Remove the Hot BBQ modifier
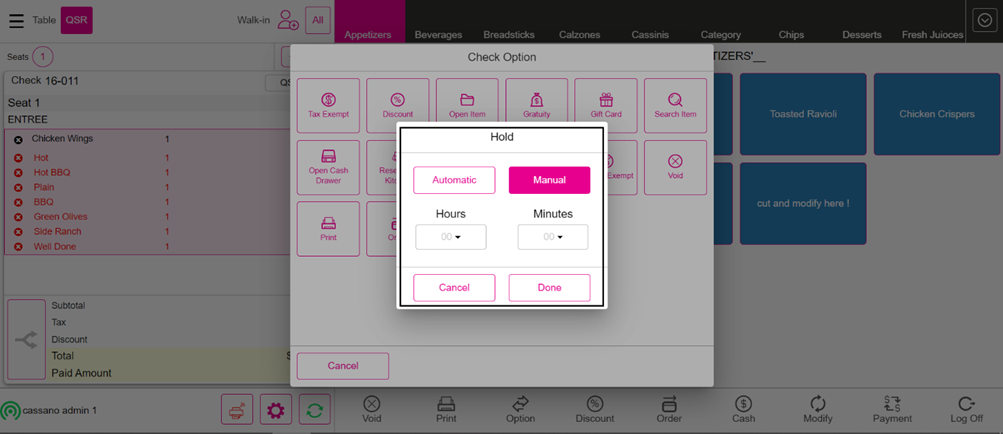Viewport: 1003px width, 434px height. pos(18,173)
